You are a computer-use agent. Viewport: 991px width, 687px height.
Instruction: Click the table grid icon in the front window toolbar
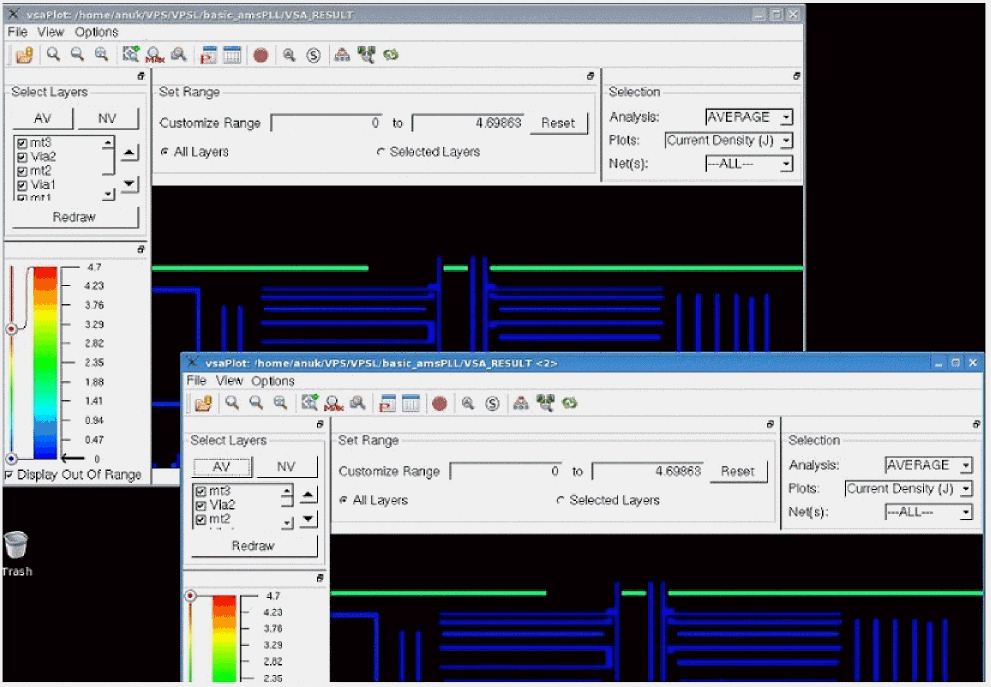410,403
